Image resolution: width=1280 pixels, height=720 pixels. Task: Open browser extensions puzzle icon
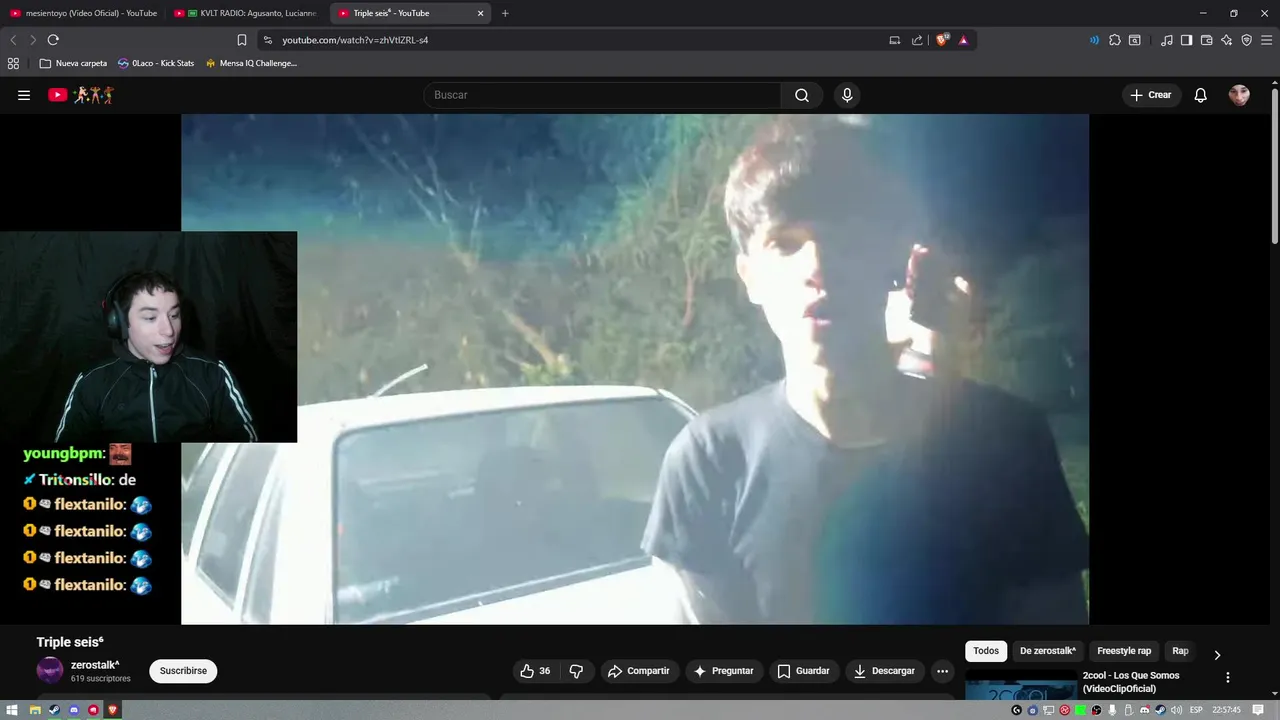click(1115, 40)
